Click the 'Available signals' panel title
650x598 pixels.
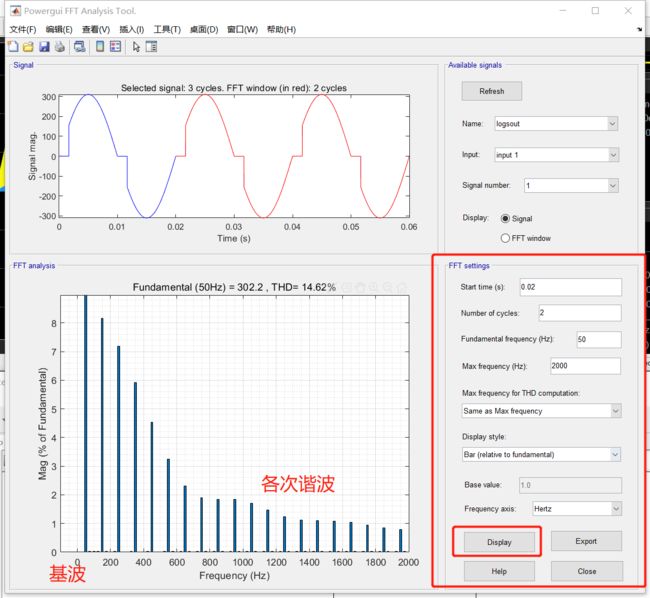tap(475, 65)
